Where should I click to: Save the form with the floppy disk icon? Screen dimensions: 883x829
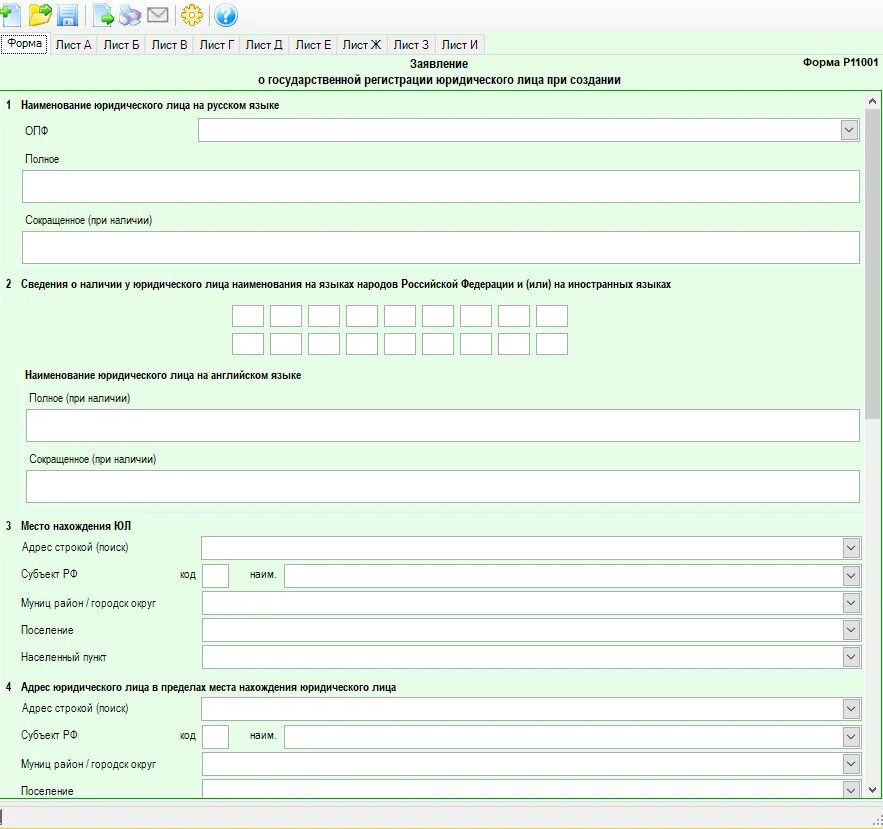click(68, 15)
